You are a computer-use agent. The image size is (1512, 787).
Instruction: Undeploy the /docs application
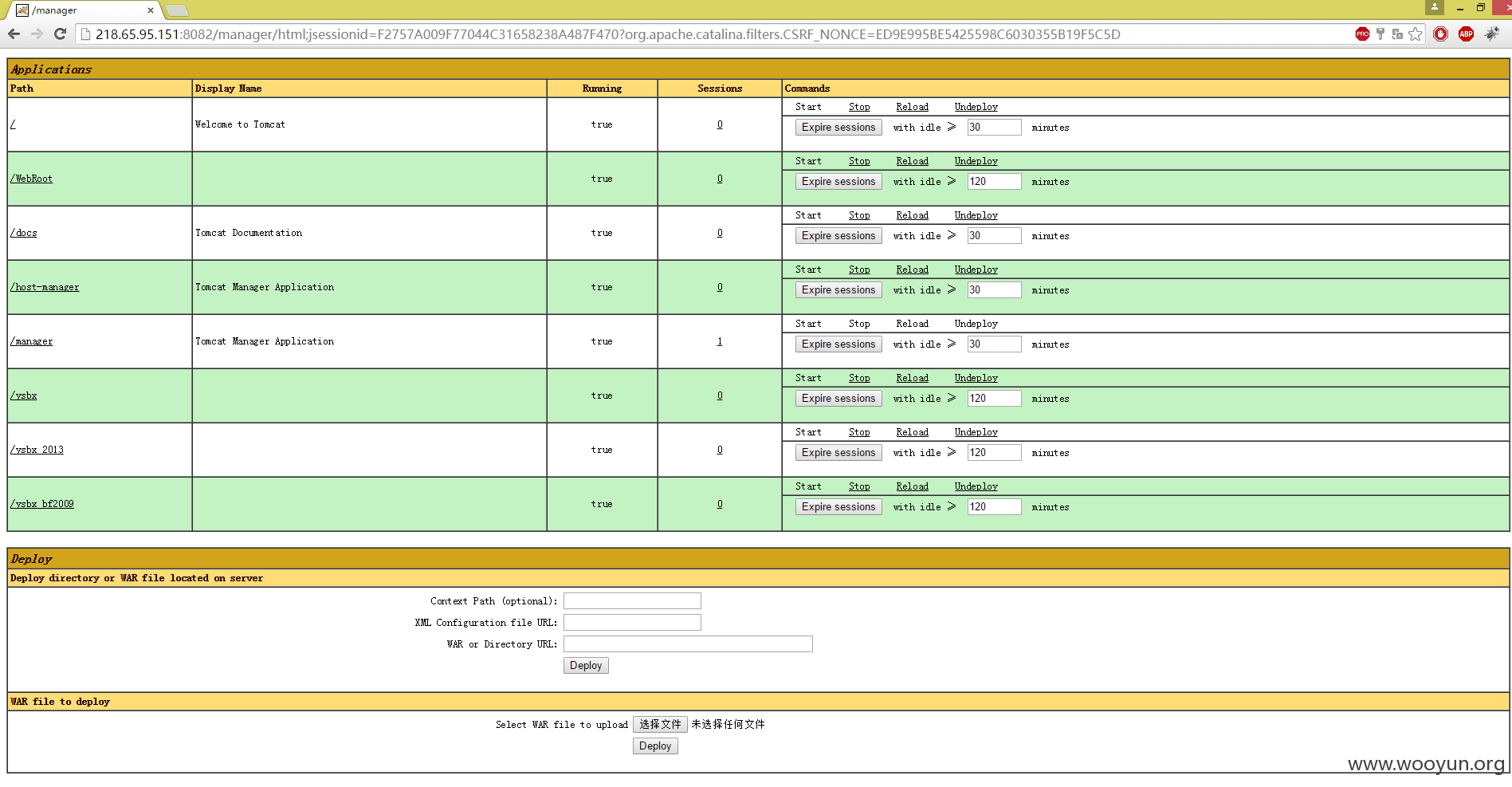pos(976,215)
